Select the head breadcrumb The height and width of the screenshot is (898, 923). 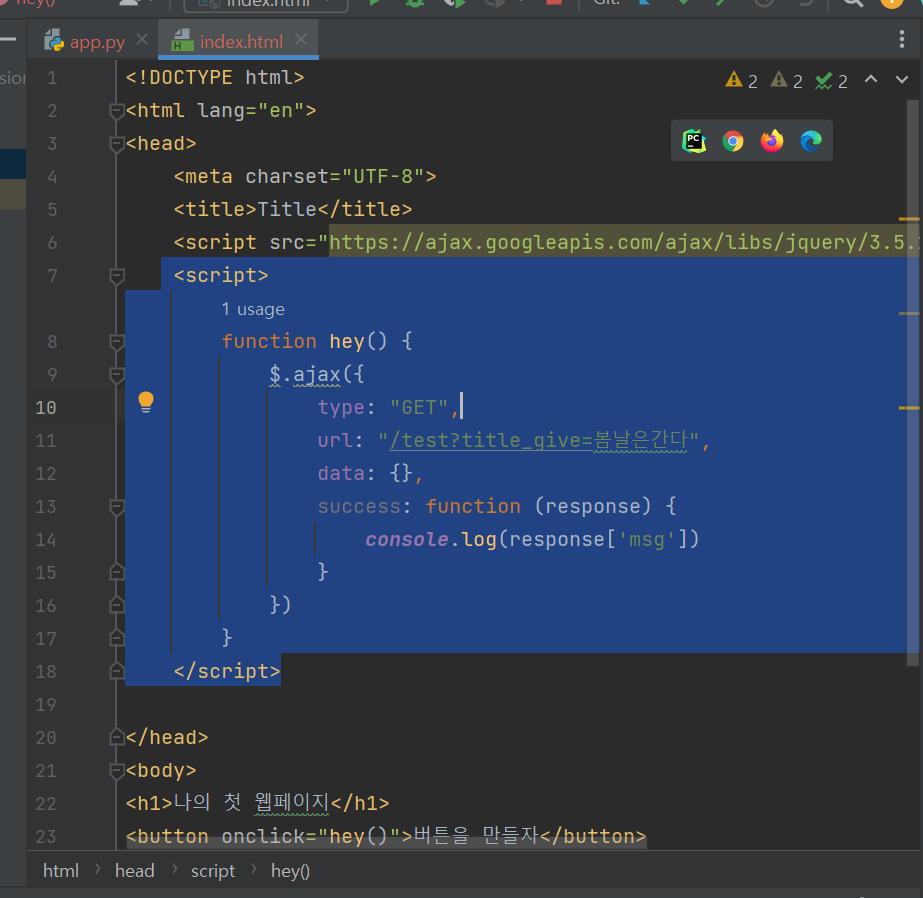pos(134,871)
